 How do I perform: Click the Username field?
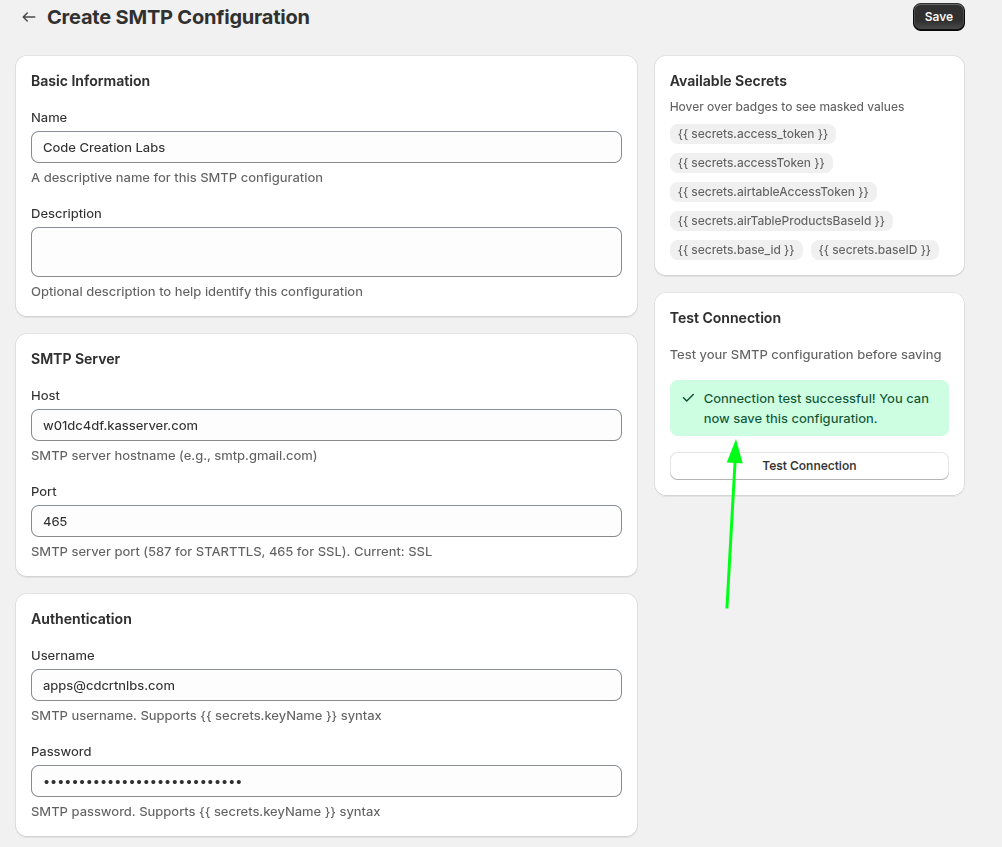(x=326, y=685)
